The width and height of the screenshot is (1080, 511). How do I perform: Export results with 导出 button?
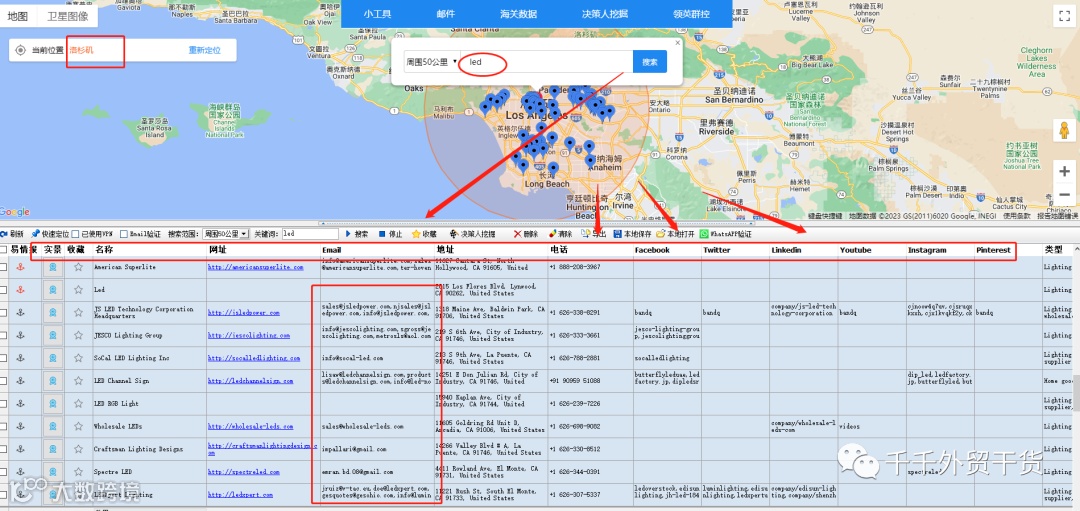click(594, 234)
